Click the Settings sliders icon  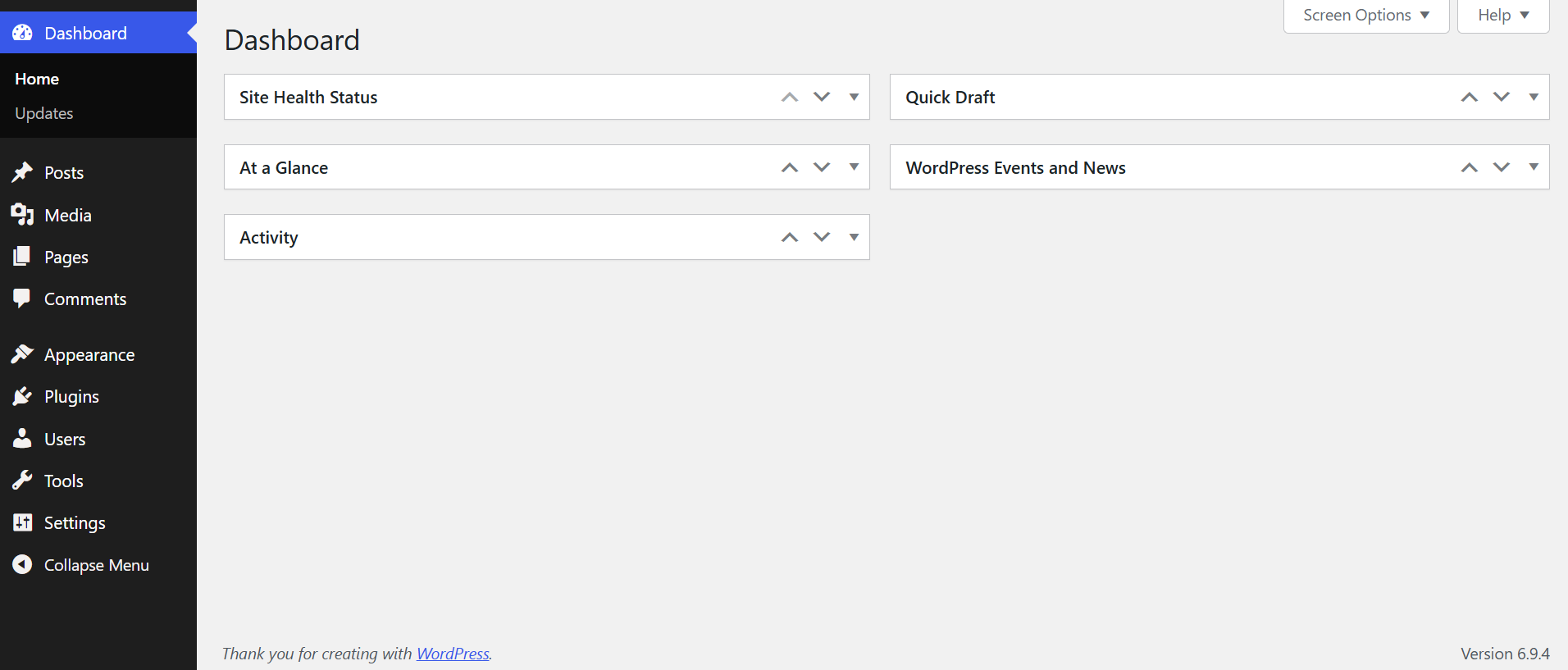coord(22,522)
